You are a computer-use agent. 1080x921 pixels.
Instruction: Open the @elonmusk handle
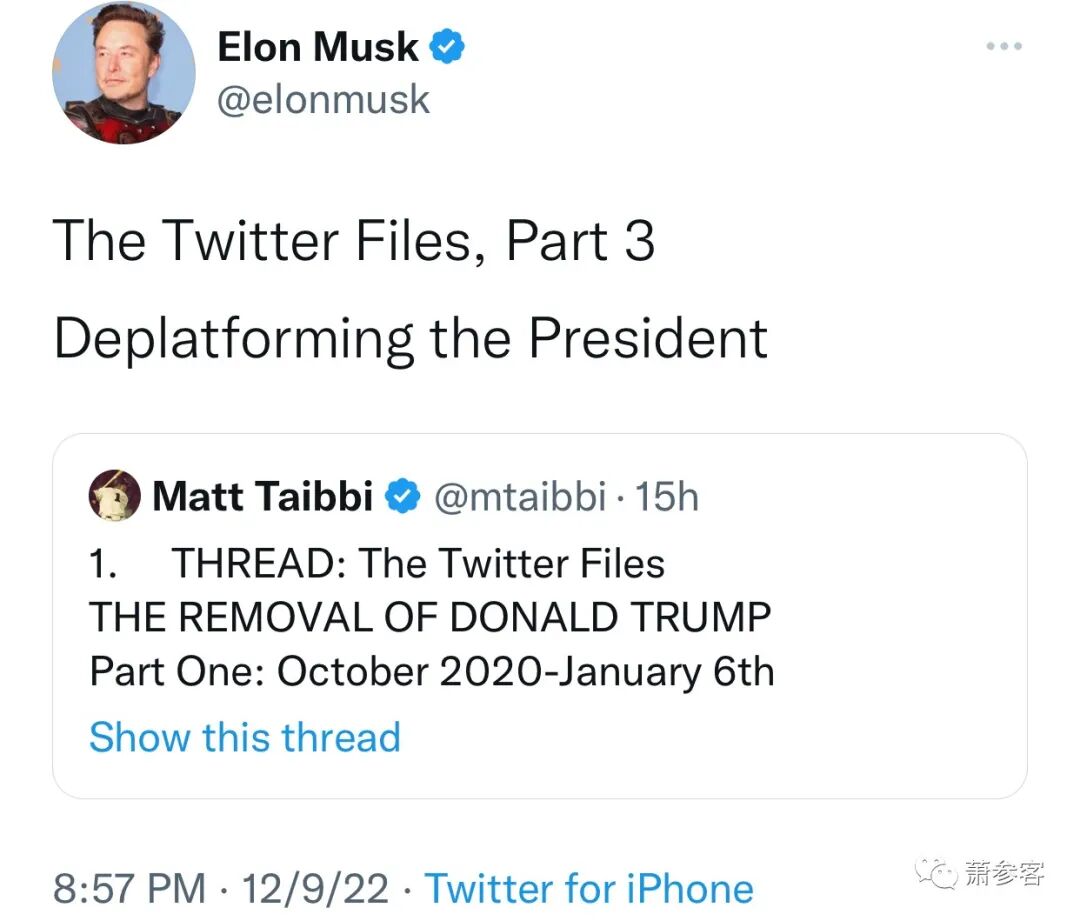(x=323, y=100)
